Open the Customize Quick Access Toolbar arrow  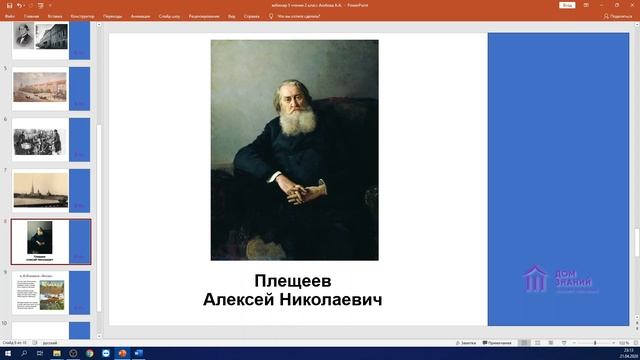[50, 5]
